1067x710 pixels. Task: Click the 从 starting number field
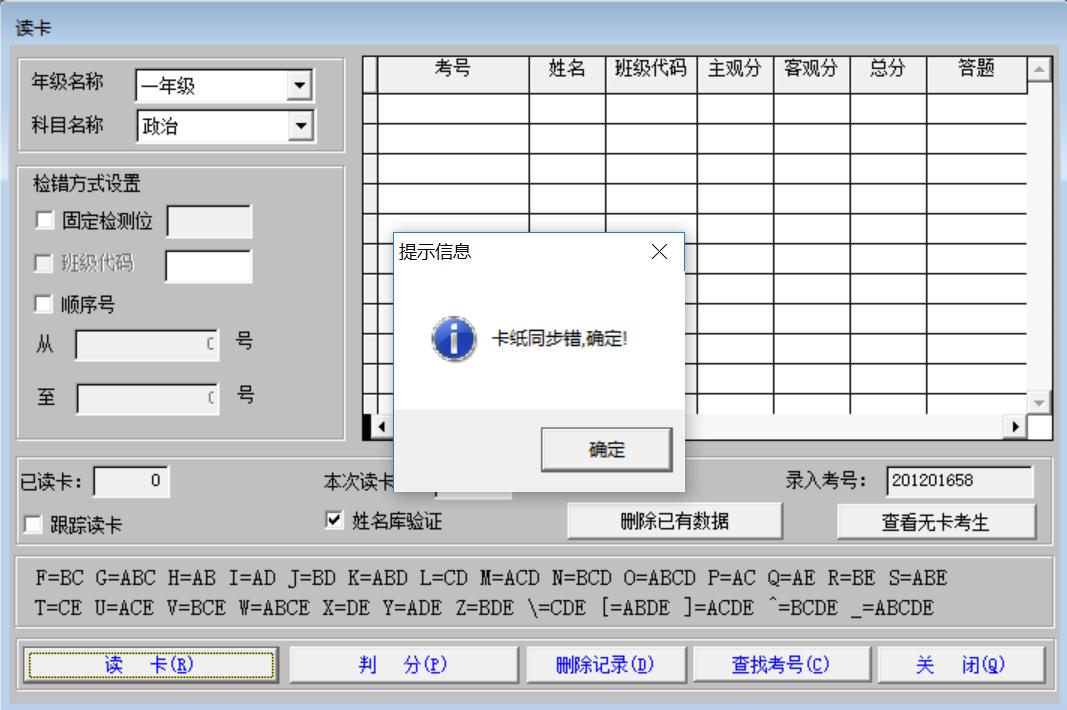point(147,344)
